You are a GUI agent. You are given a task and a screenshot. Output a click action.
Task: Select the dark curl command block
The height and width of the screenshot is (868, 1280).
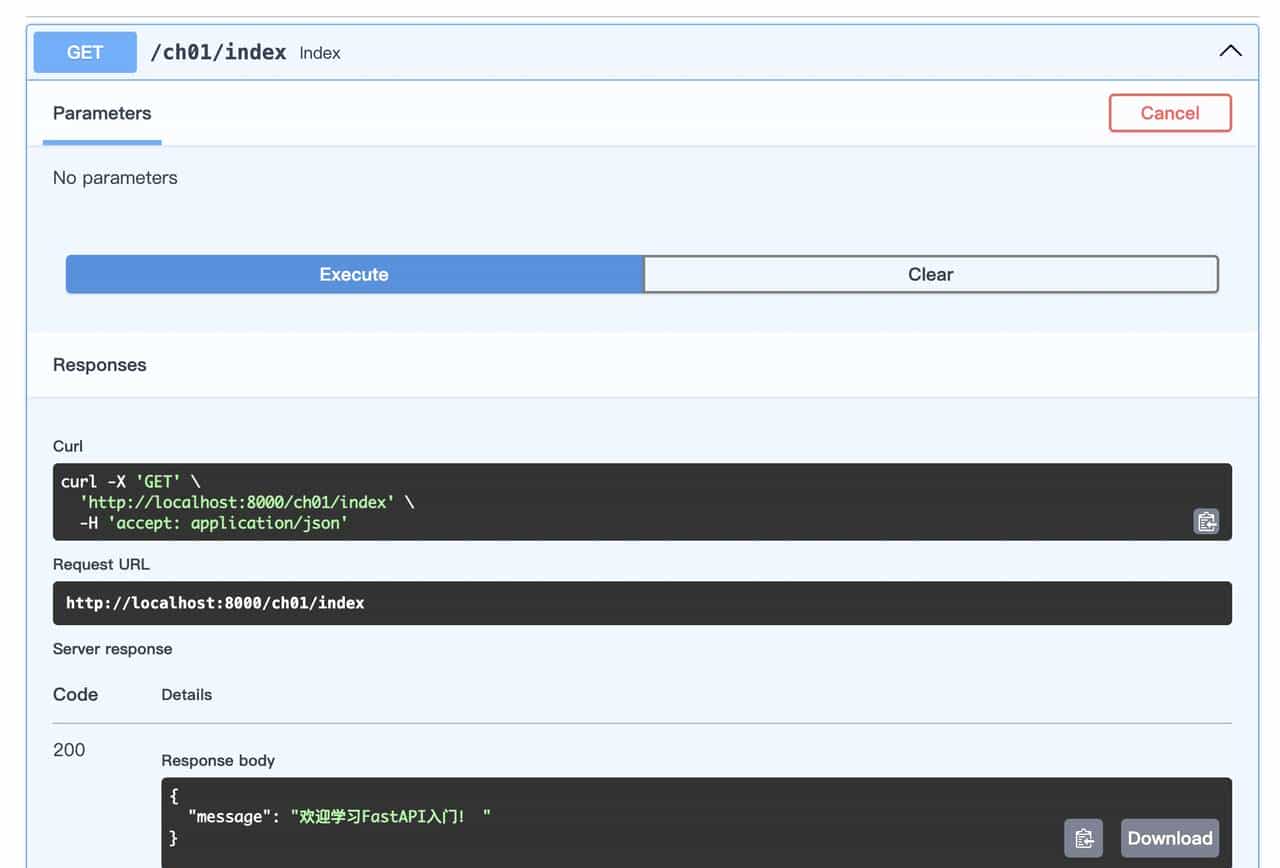640,502
